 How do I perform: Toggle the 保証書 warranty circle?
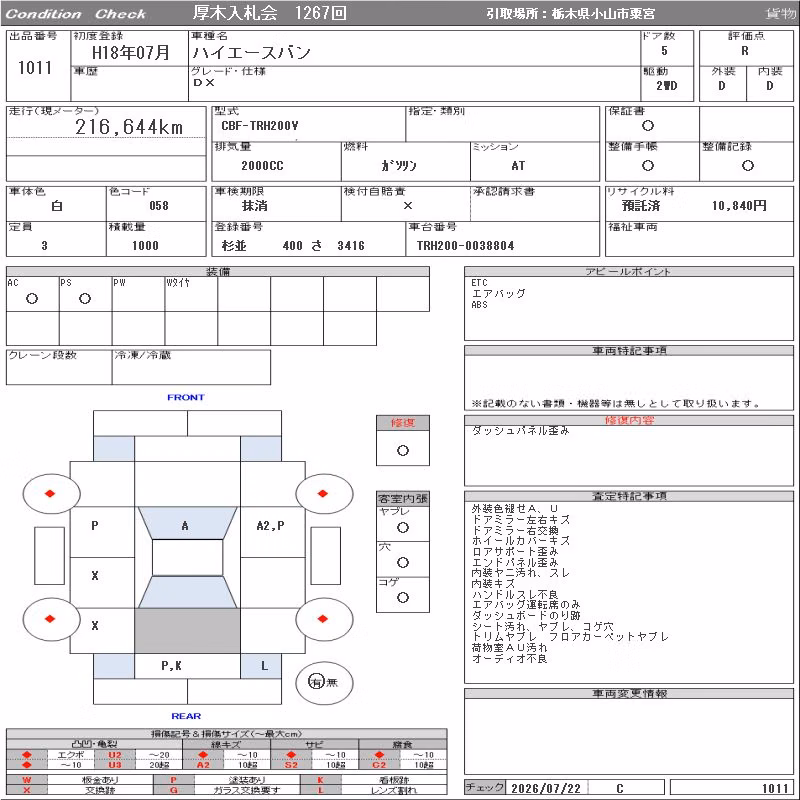pos(648,126)
